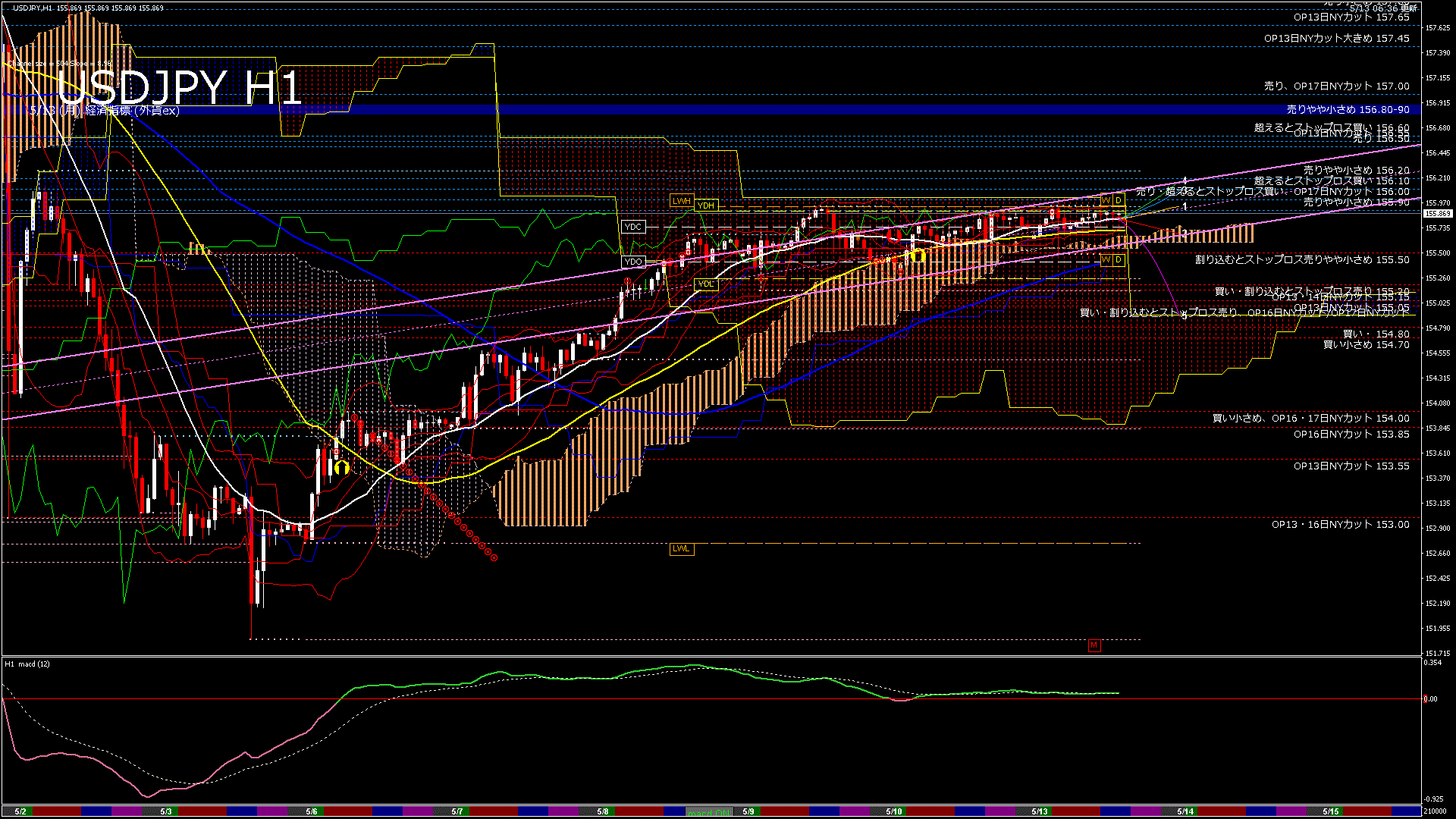The image size is (1456, 819).
Task: Click the 買い小さめ 154.70 annotation
Action: [x=1366, y=344]
